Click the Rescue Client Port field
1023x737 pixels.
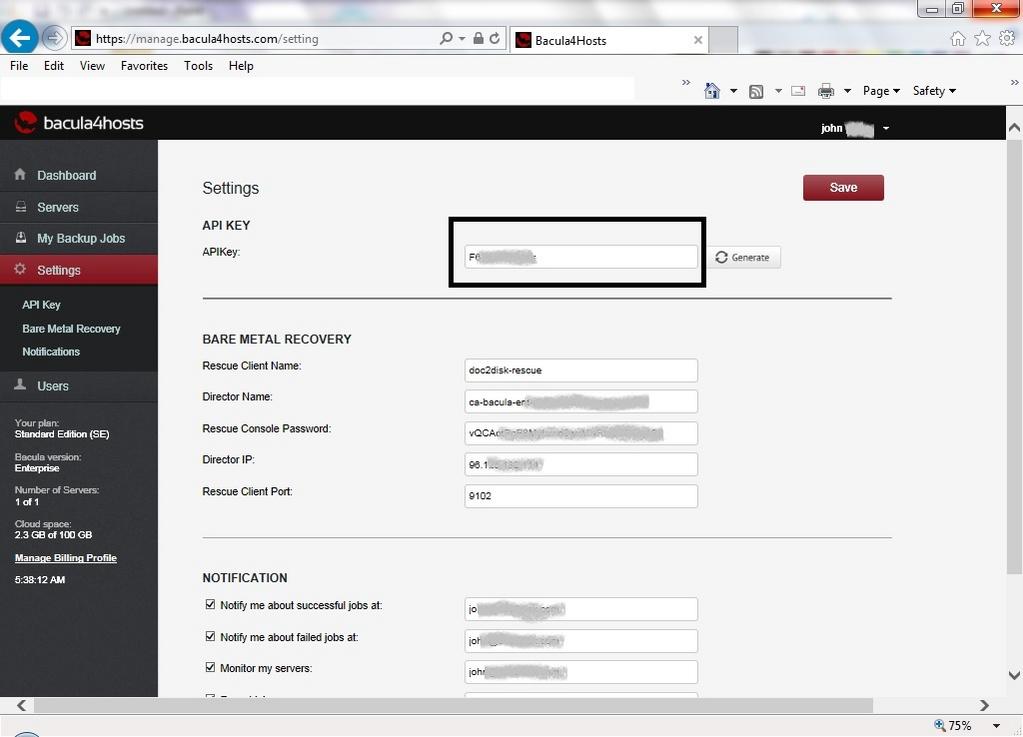click(x=581, y=496)
